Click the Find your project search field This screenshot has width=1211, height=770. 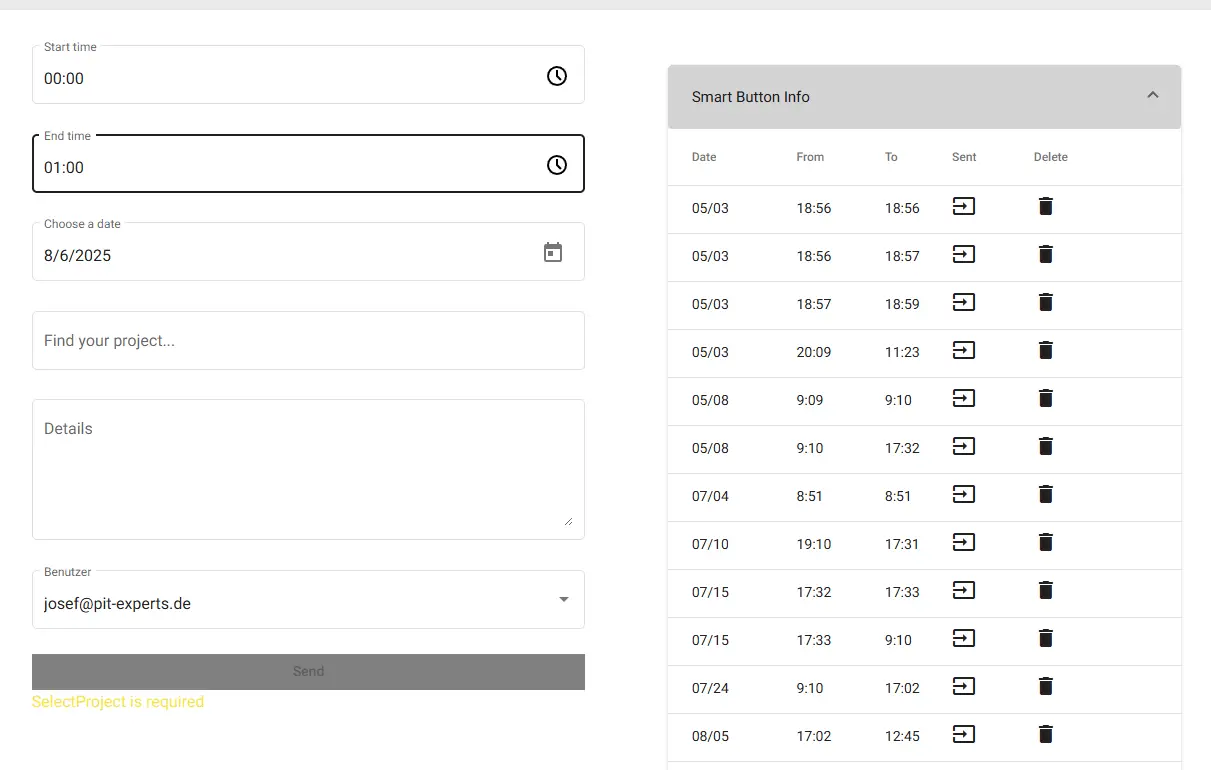(x=308, y=341)
